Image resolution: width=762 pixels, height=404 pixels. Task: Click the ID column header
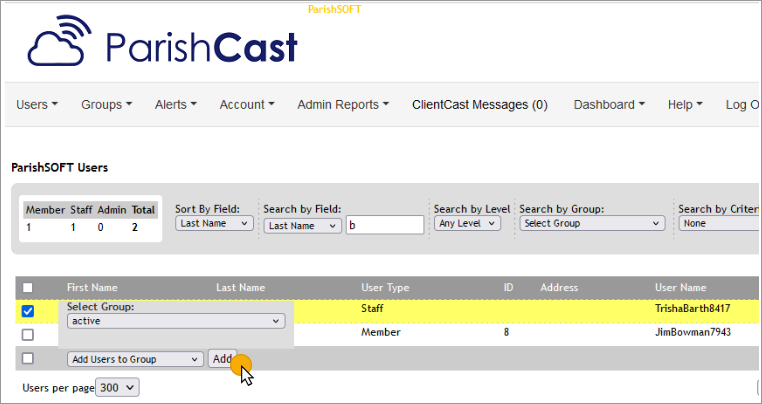tap(508, 287)
